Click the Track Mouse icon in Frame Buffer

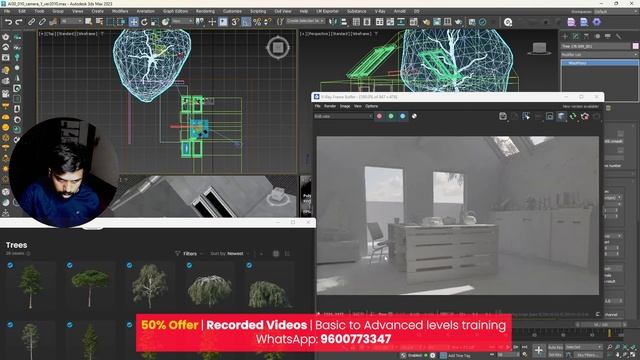(526, 116)
